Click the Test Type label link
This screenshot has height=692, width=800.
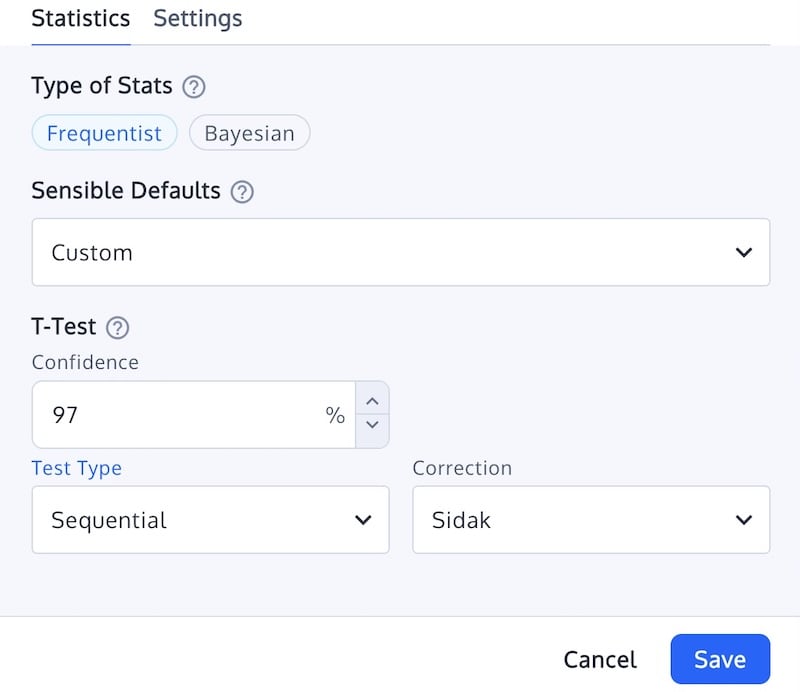77,467
